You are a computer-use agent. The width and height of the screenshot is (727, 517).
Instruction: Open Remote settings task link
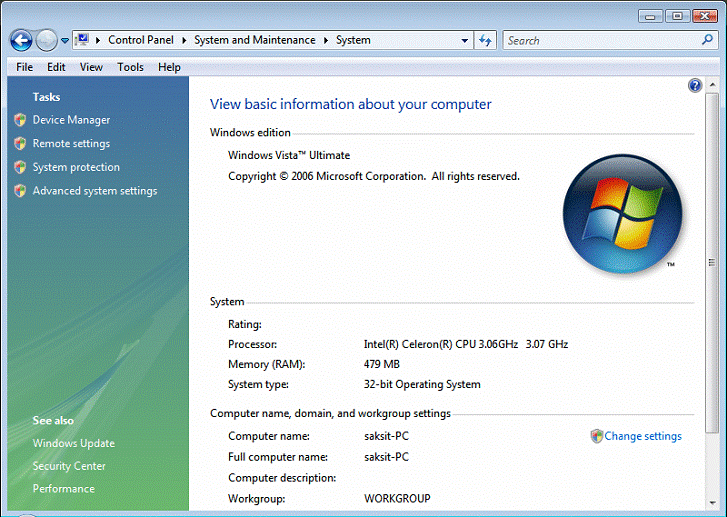(71, 143)
